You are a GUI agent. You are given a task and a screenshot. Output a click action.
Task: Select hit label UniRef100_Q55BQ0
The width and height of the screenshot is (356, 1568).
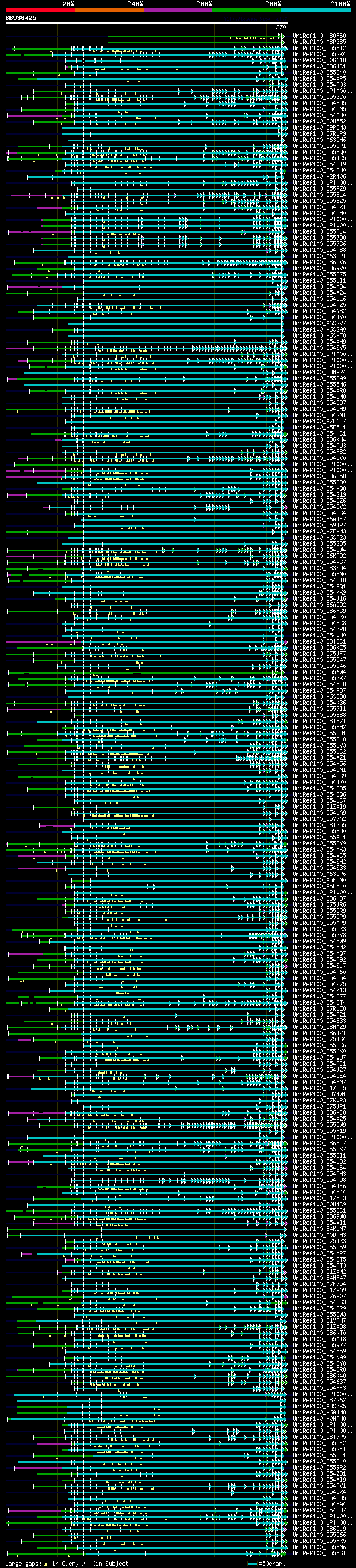319,152
